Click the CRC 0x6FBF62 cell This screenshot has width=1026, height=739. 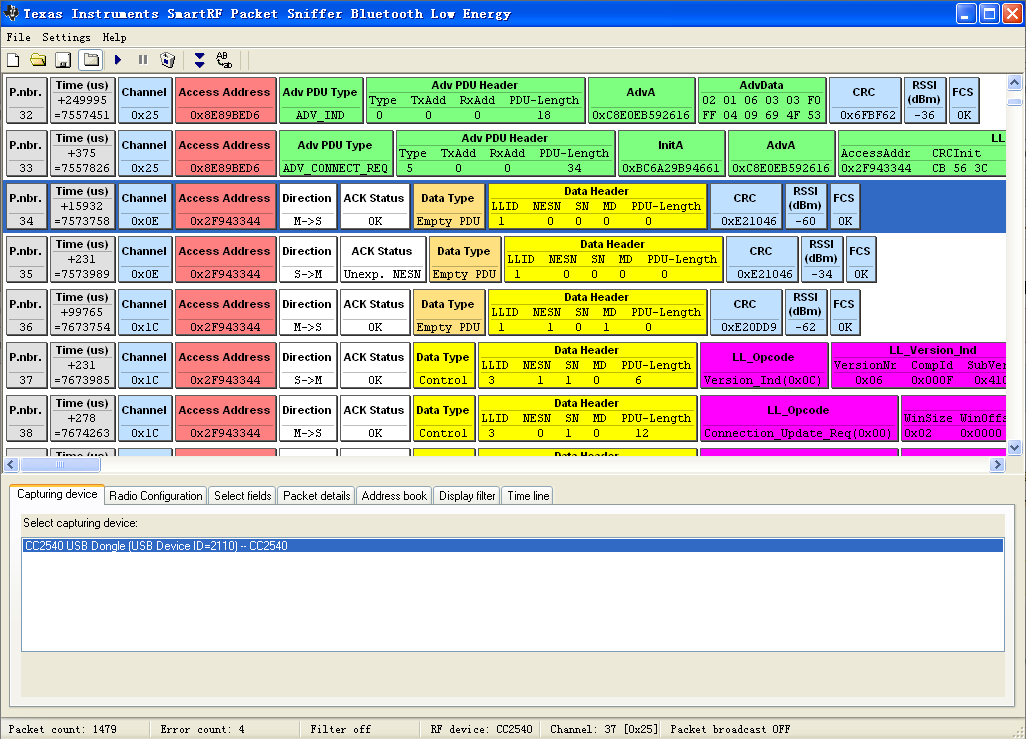click(864, 100)
